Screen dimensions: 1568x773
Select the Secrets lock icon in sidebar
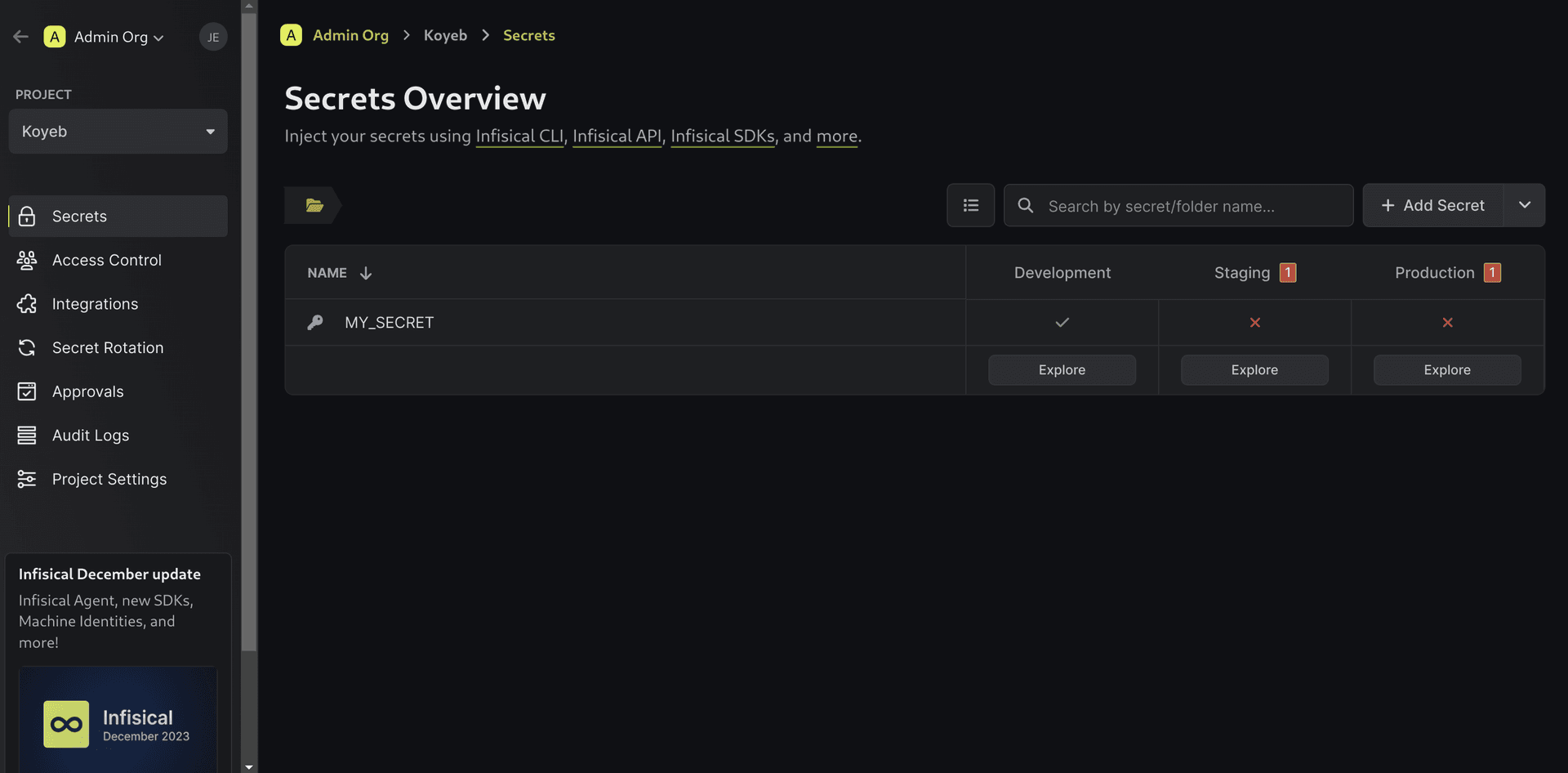[x=27, y=216]
